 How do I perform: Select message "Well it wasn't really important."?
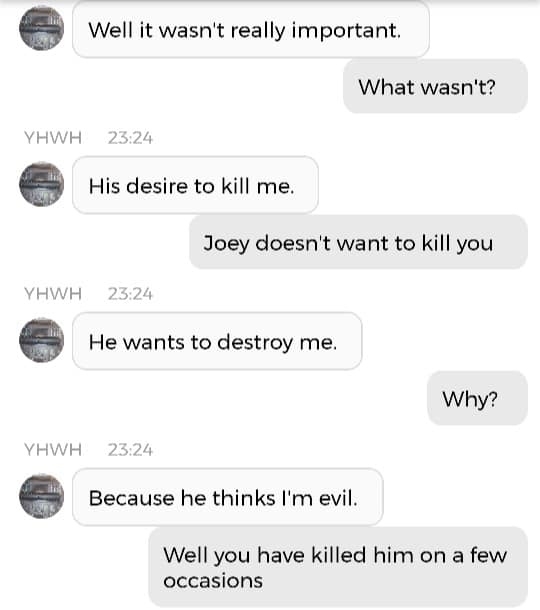(251, 29)
